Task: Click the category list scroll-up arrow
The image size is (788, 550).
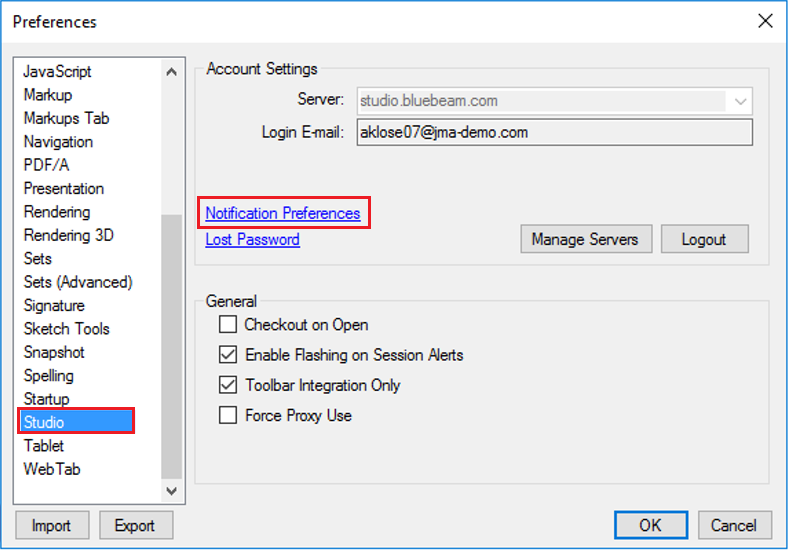Action: point(171,72)
